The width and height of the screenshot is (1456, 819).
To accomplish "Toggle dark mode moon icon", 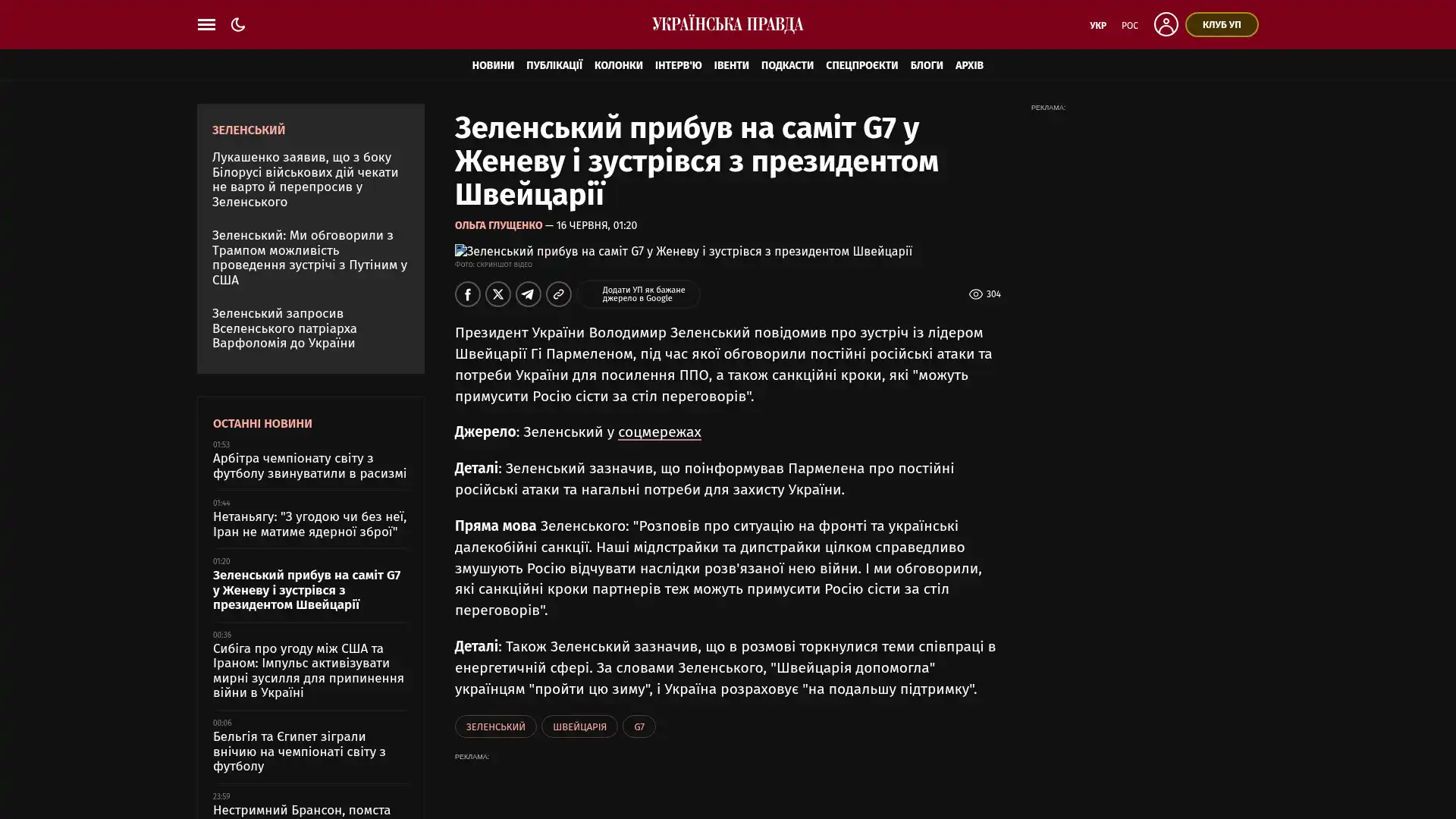I will pos(238,24).
